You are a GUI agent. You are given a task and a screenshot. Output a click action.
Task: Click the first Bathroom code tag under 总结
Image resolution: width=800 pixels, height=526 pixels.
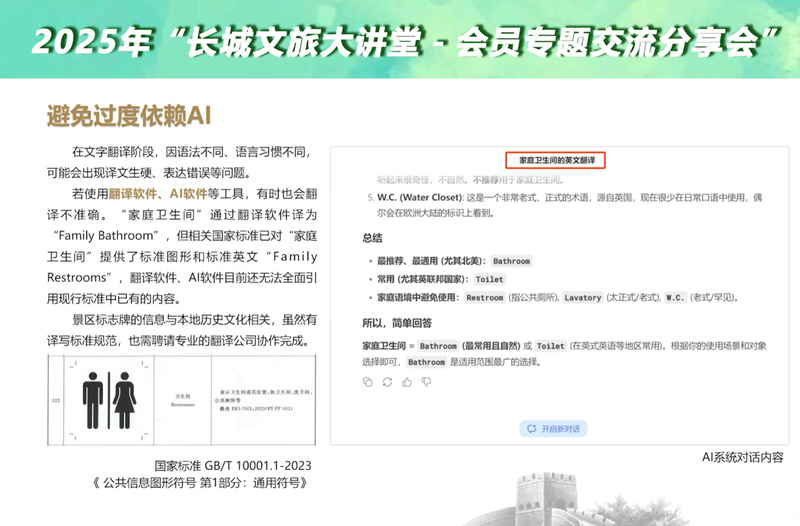pyautogui.click(x=510, y=261)
